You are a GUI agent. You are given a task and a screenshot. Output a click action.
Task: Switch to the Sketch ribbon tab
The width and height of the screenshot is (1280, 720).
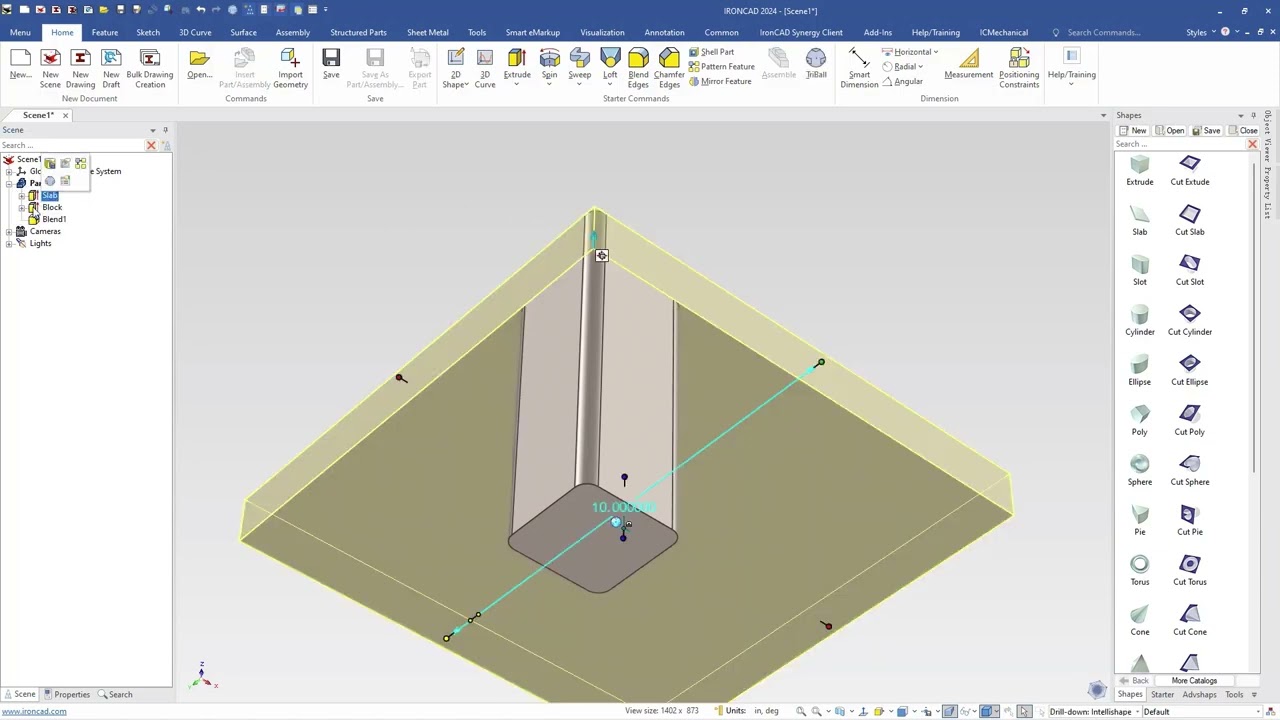[x=148, y=32]
